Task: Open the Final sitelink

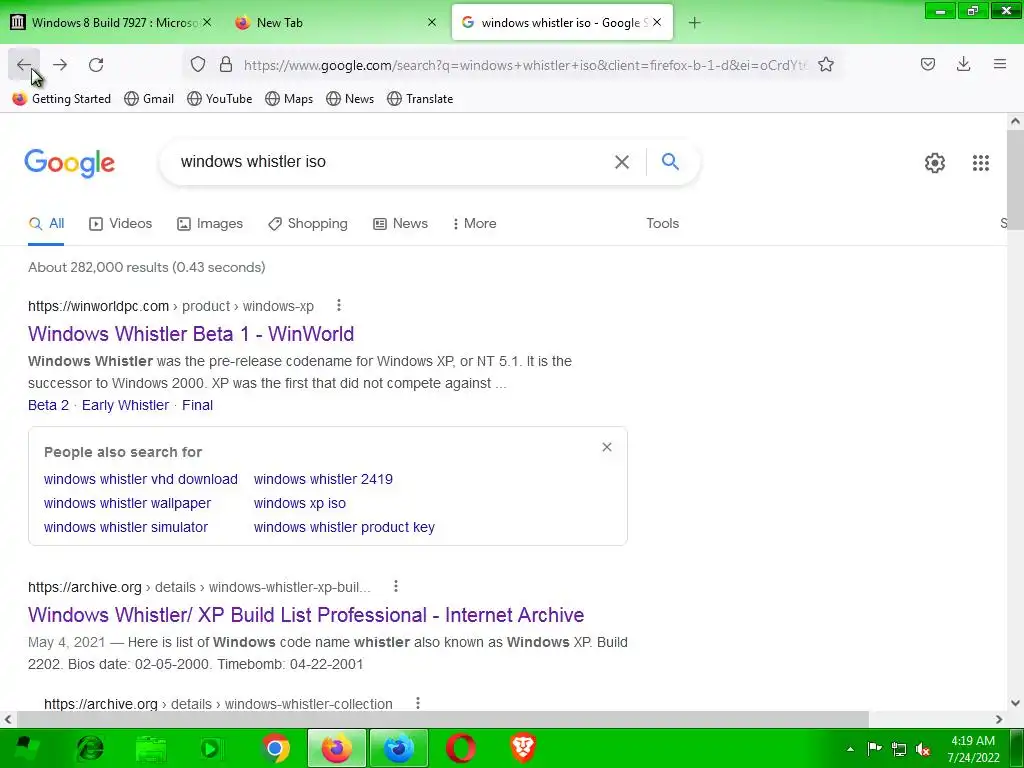Action: 197,405
